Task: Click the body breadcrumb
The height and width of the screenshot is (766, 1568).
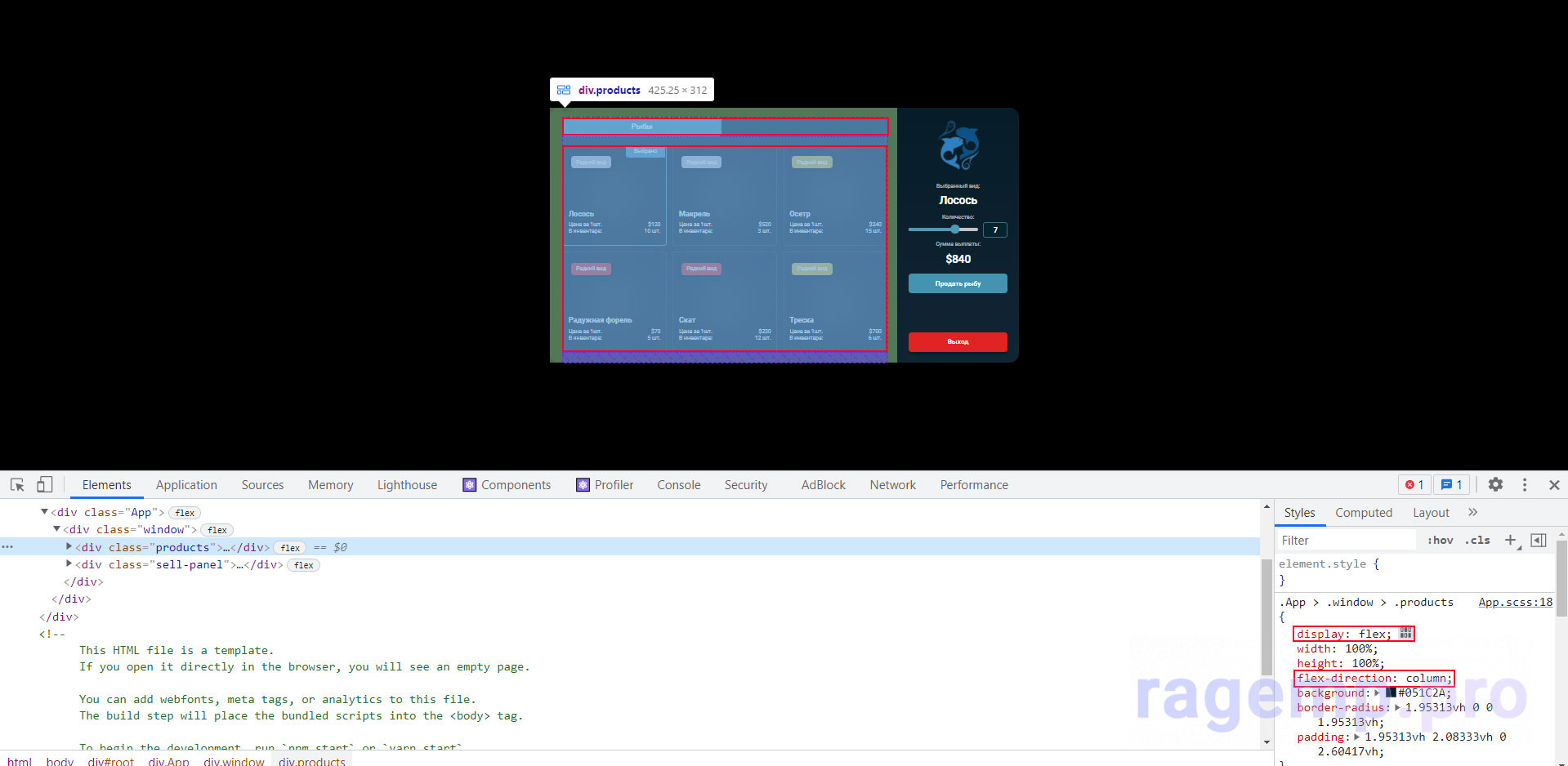Action: (x=60, y=760)
